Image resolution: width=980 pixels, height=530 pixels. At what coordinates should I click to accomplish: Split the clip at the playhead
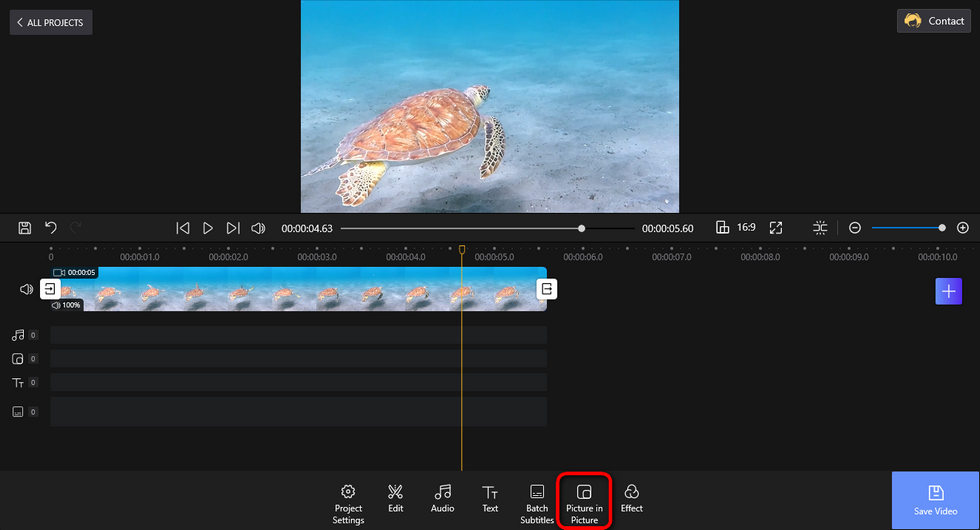819,228
